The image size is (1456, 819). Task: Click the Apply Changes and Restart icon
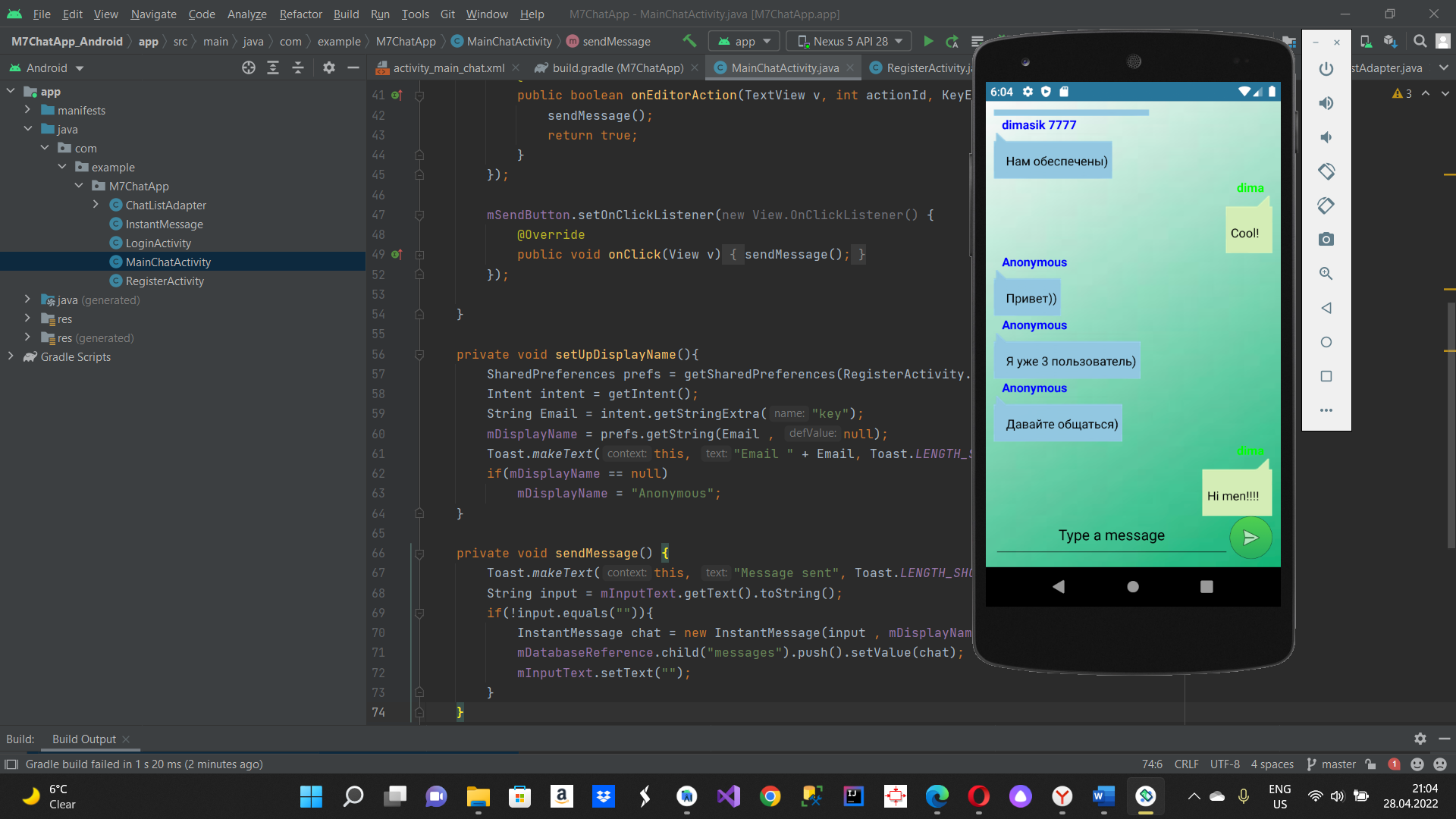[952, 41]
